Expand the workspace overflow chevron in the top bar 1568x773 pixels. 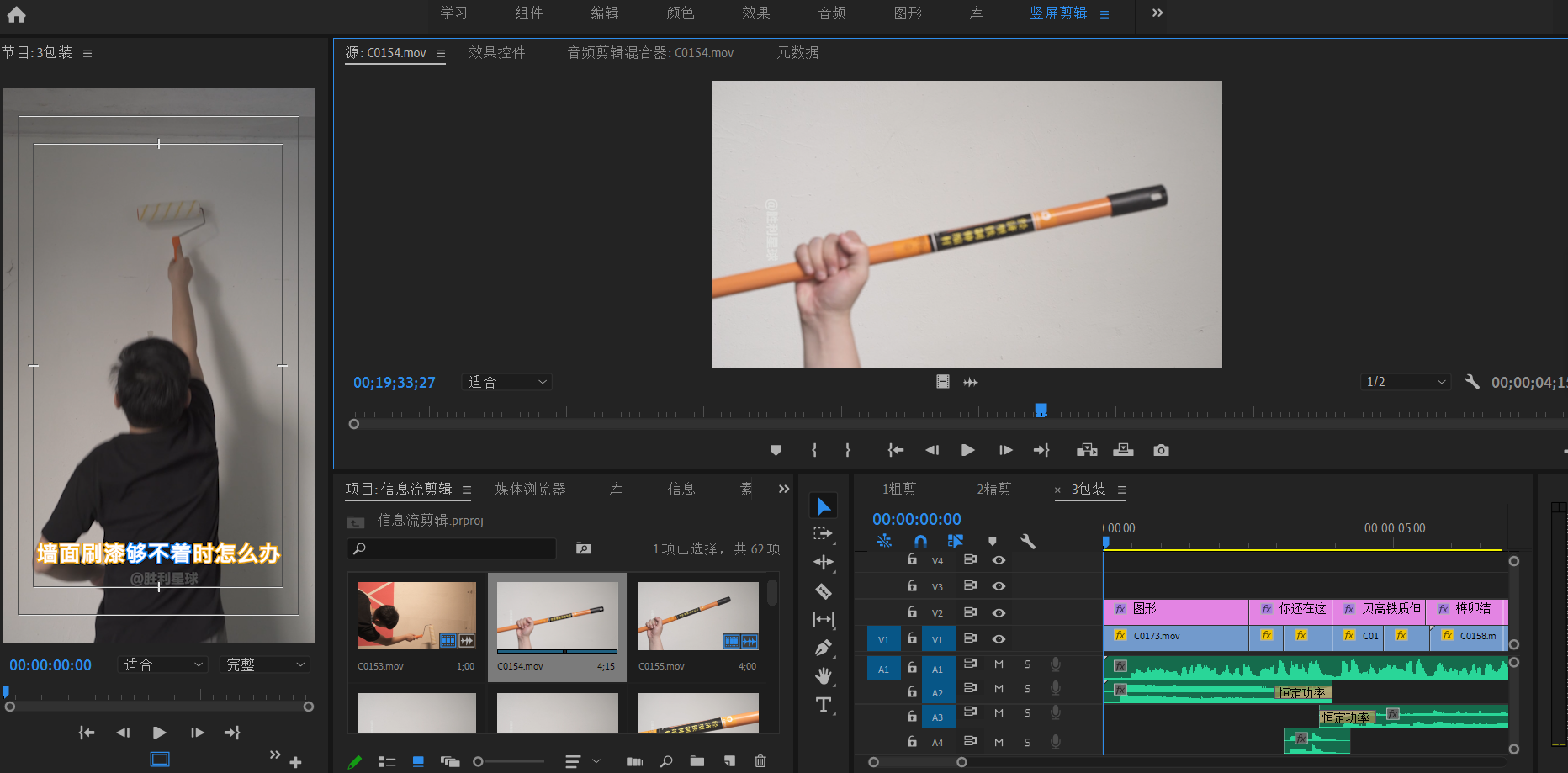[x=1157, y=13]
